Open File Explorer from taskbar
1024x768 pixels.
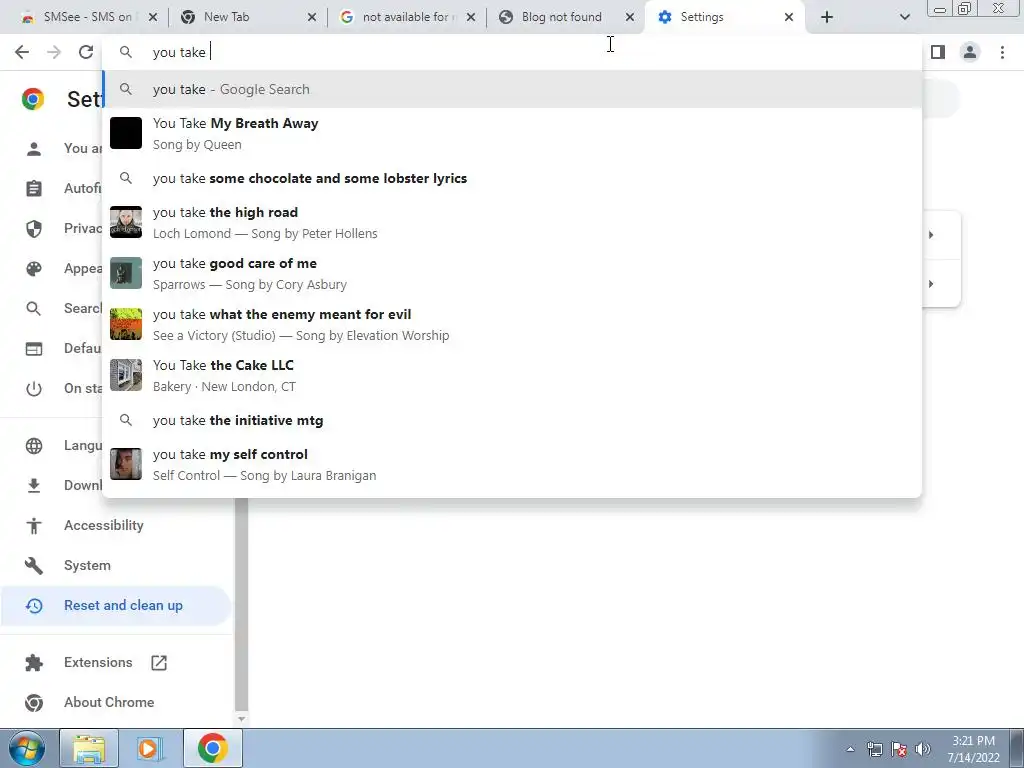(x=89, y=748)
